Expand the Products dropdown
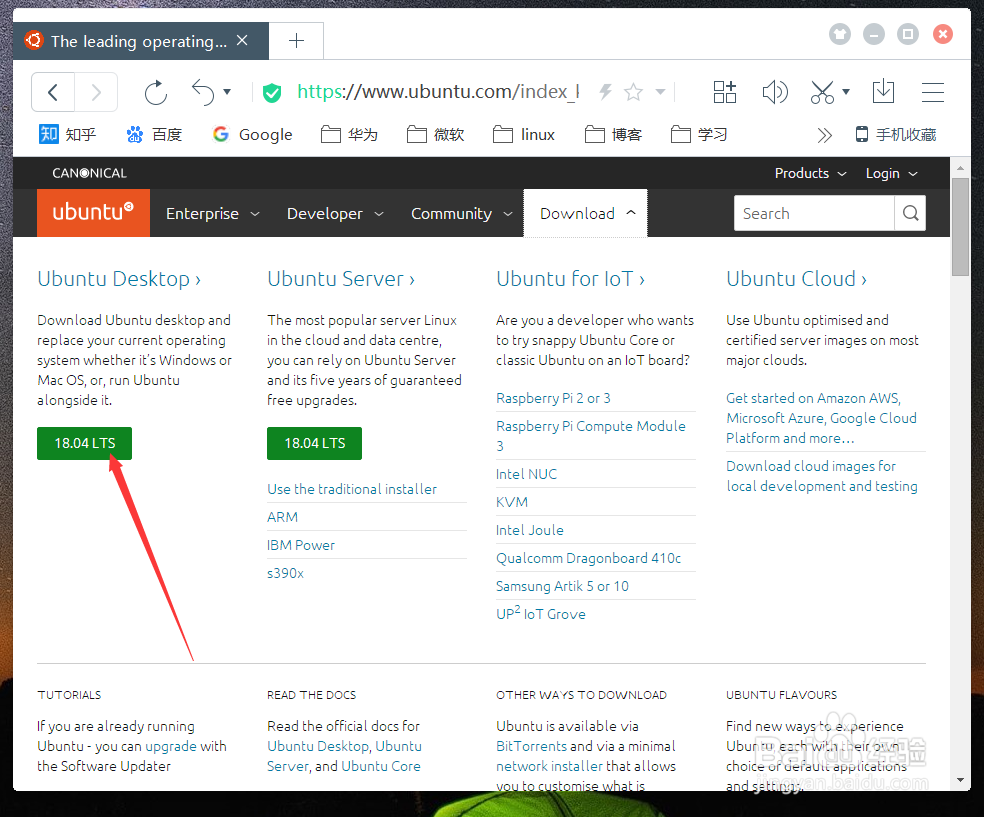 coord(810,173)
